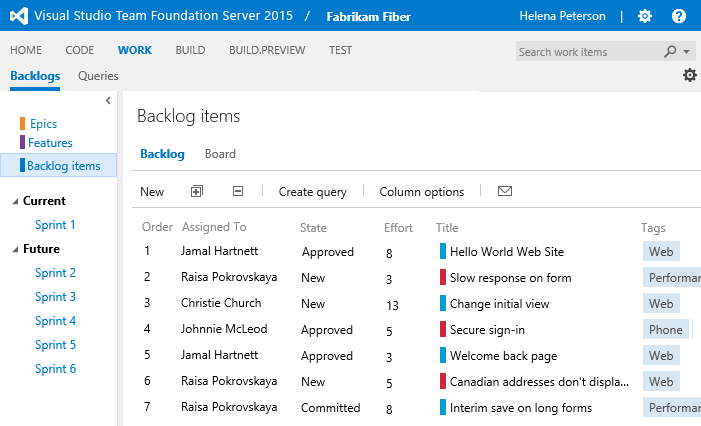Screen dimensions: 701x426
Task: Click the New toolbar button
Action: point(152,192)
